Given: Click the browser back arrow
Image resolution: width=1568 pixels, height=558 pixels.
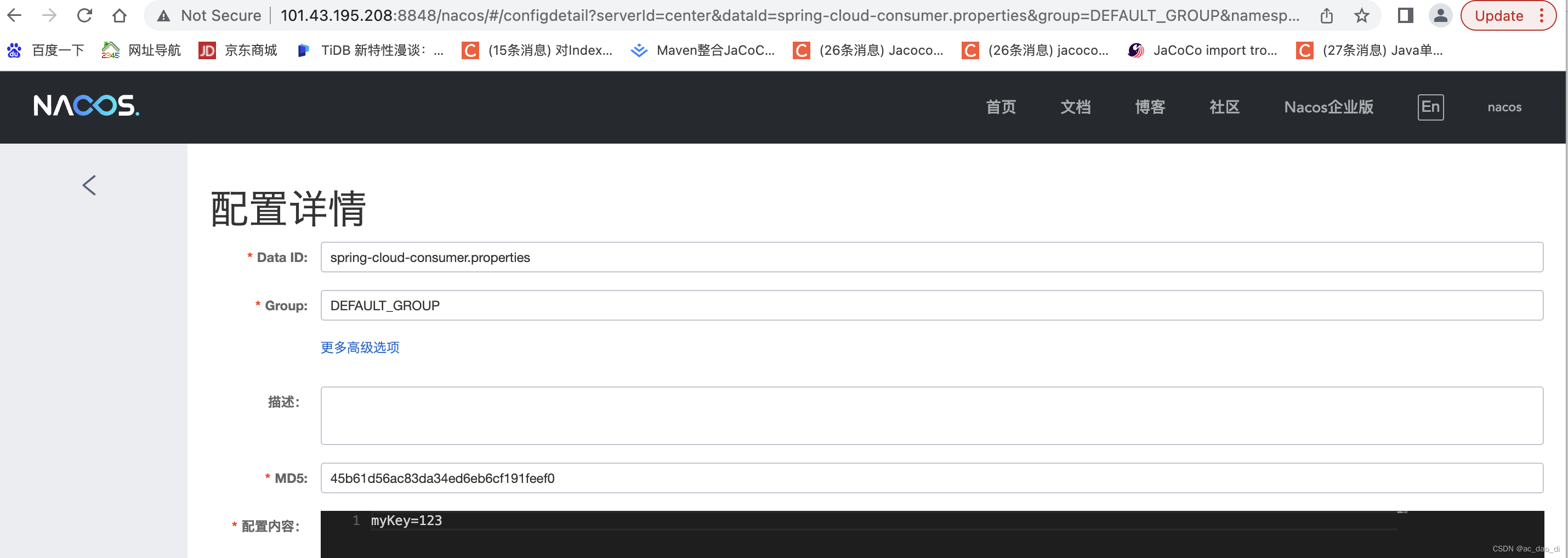Looking at the screenshot, I should tap(14, 16).
